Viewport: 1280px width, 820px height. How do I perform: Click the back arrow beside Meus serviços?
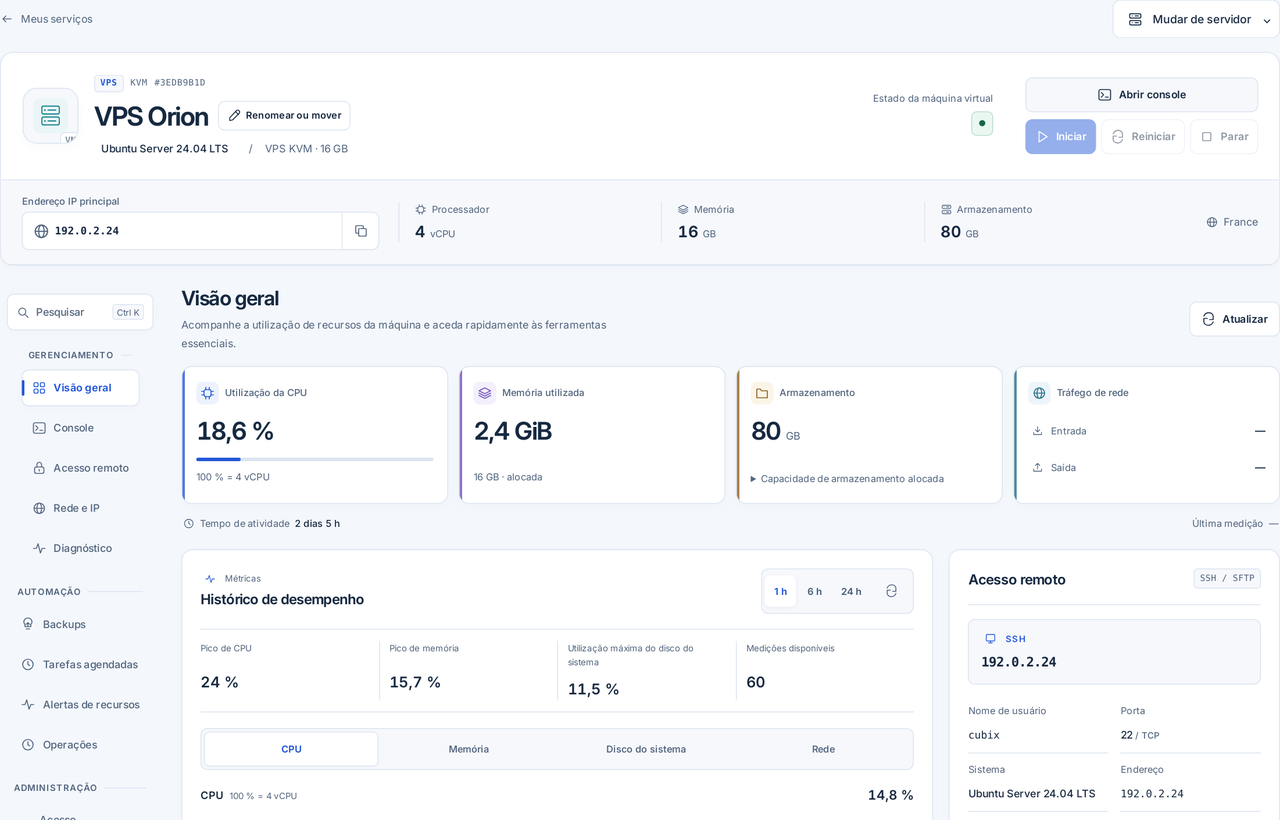(x=7, y=19)
